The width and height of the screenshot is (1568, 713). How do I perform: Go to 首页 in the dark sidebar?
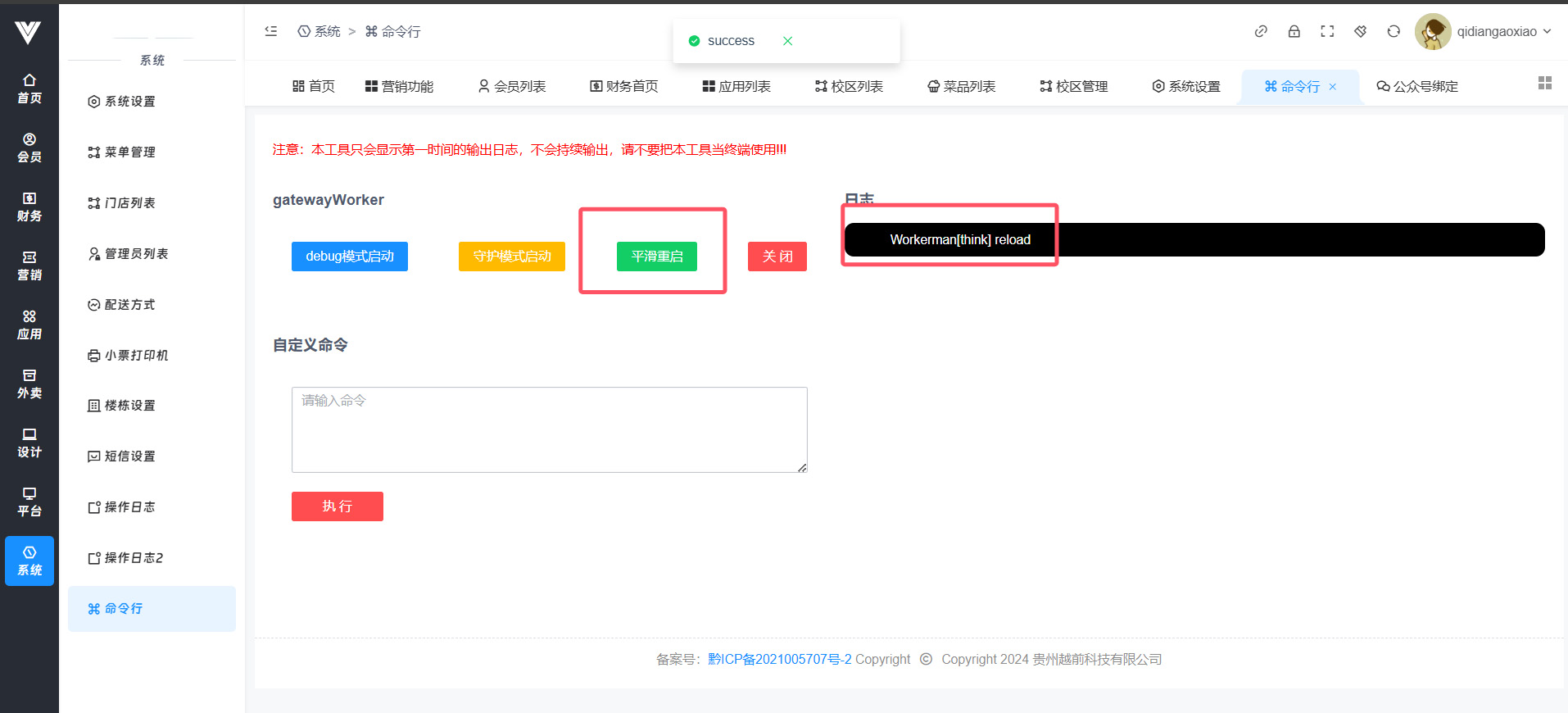(29, 89)
